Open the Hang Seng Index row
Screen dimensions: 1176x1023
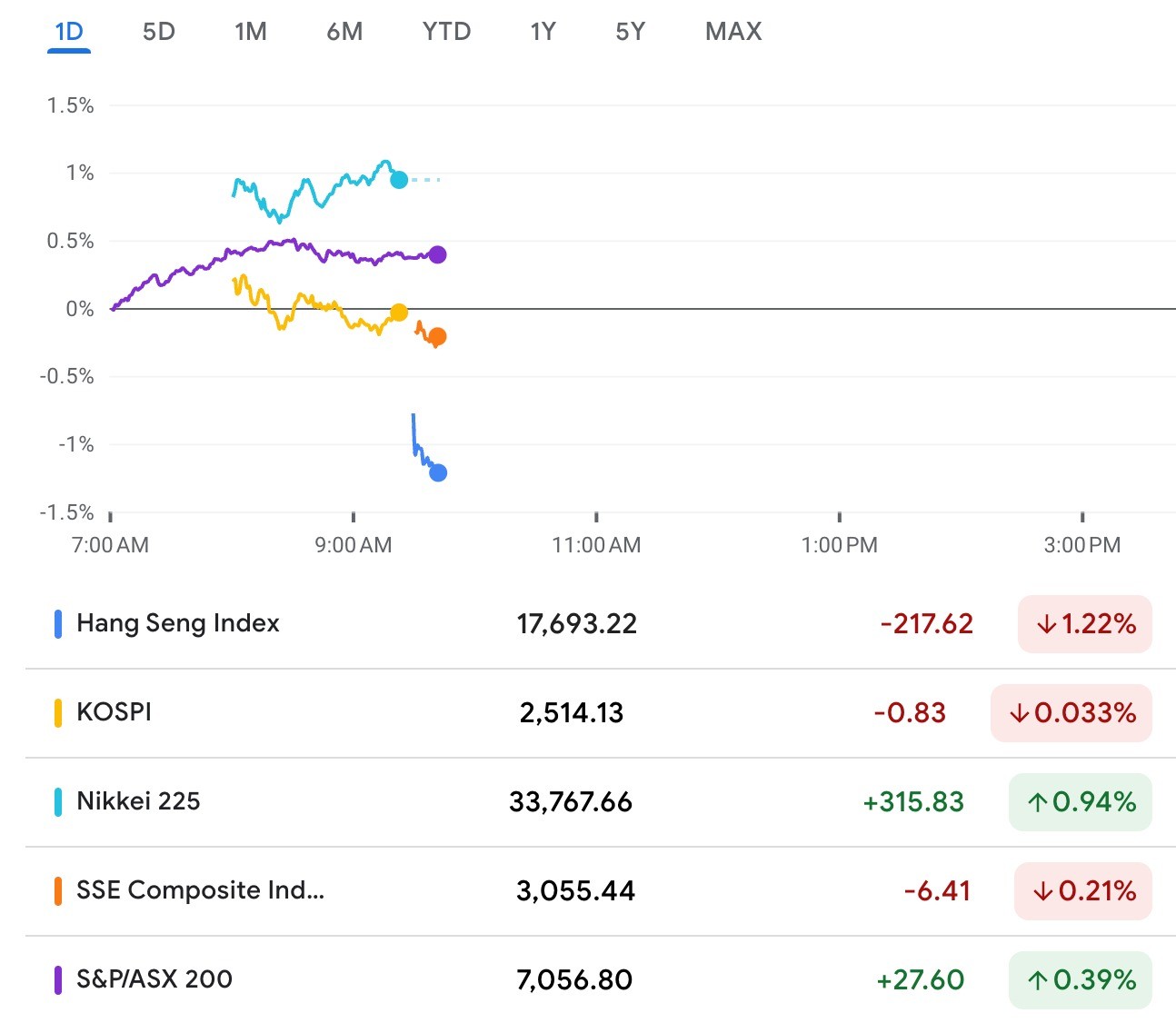[601, 624]
